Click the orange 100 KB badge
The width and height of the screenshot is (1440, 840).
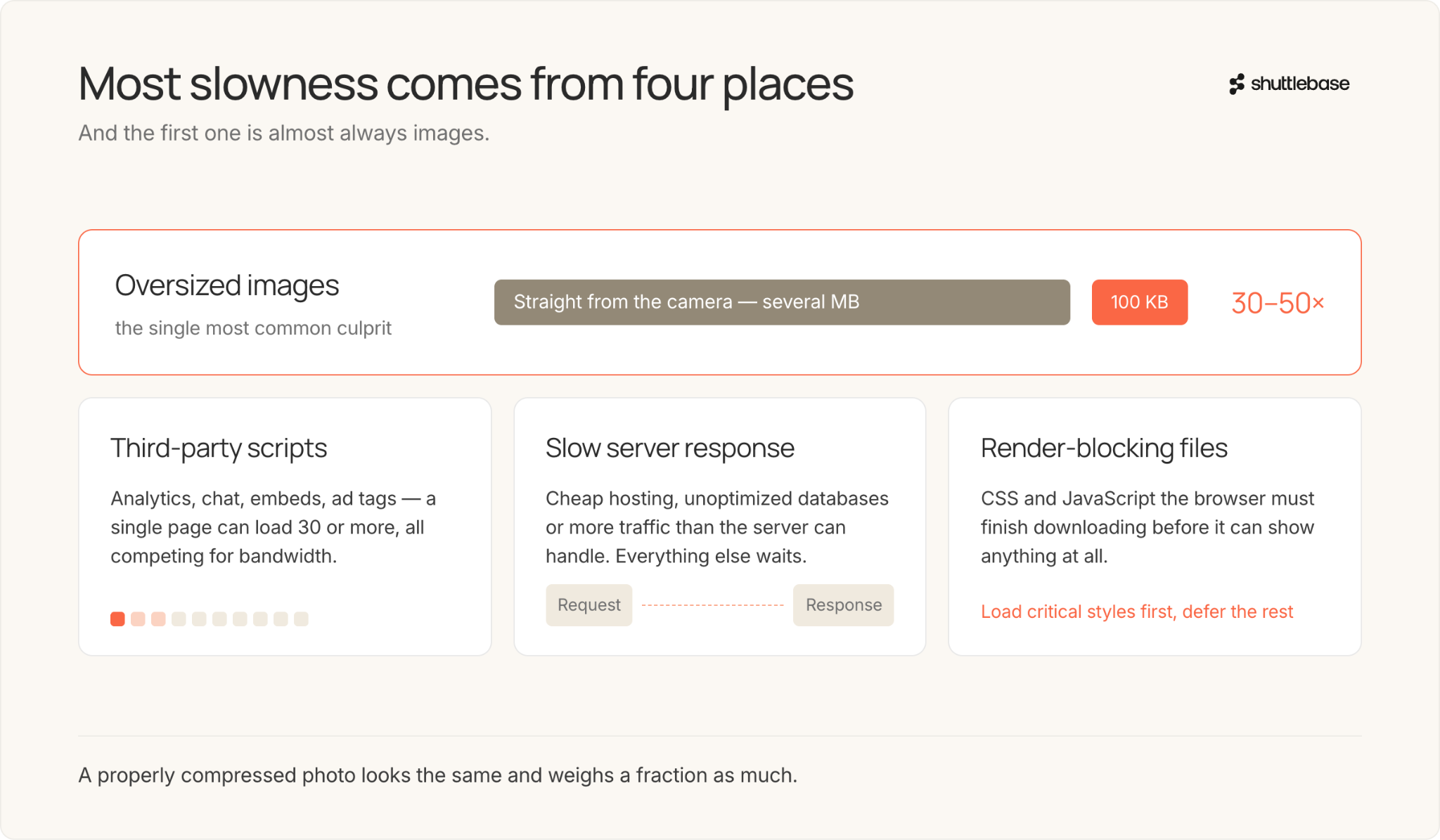tap(1139, 302)
